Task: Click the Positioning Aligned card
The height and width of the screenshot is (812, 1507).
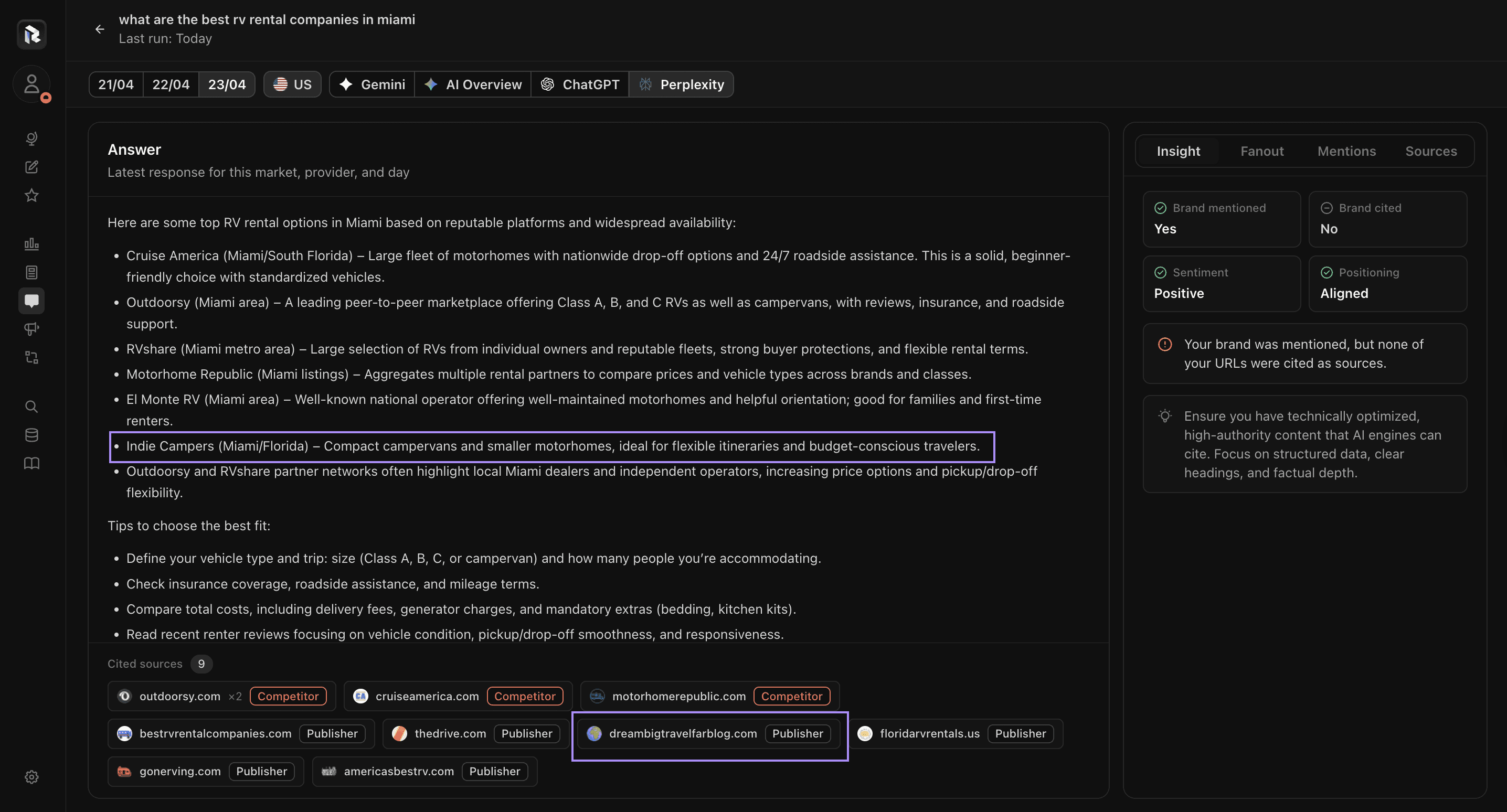Action: [1388, 284]
